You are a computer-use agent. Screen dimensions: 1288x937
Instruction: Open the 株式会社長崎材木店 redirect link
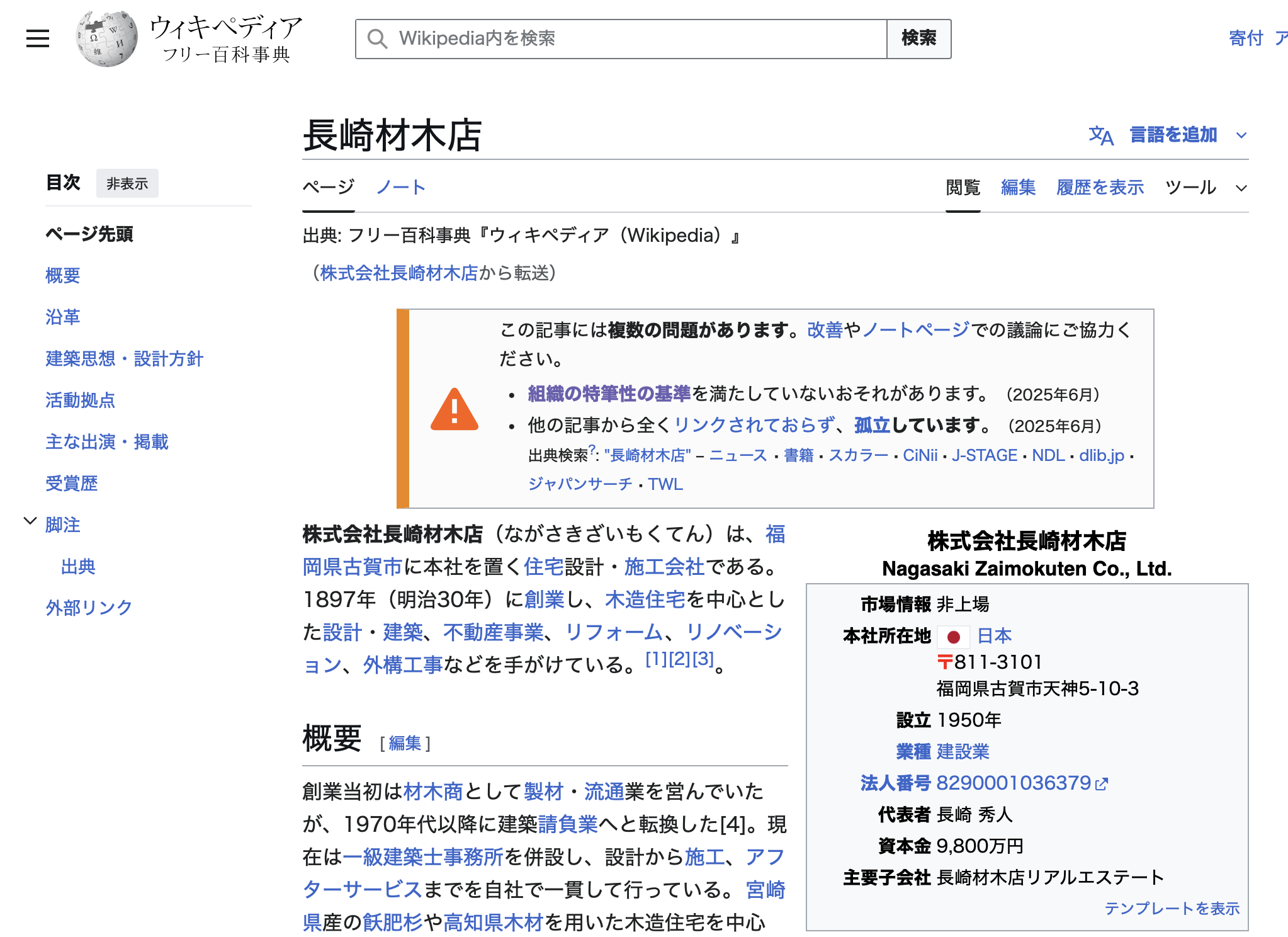point(399,273)
